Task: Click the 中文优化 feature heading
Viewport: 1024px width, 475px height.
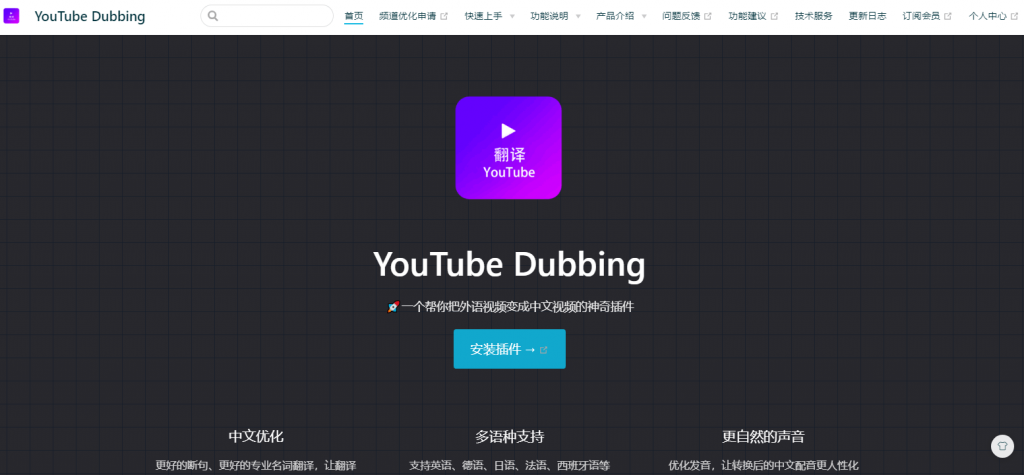Action: tap(256, 436)
